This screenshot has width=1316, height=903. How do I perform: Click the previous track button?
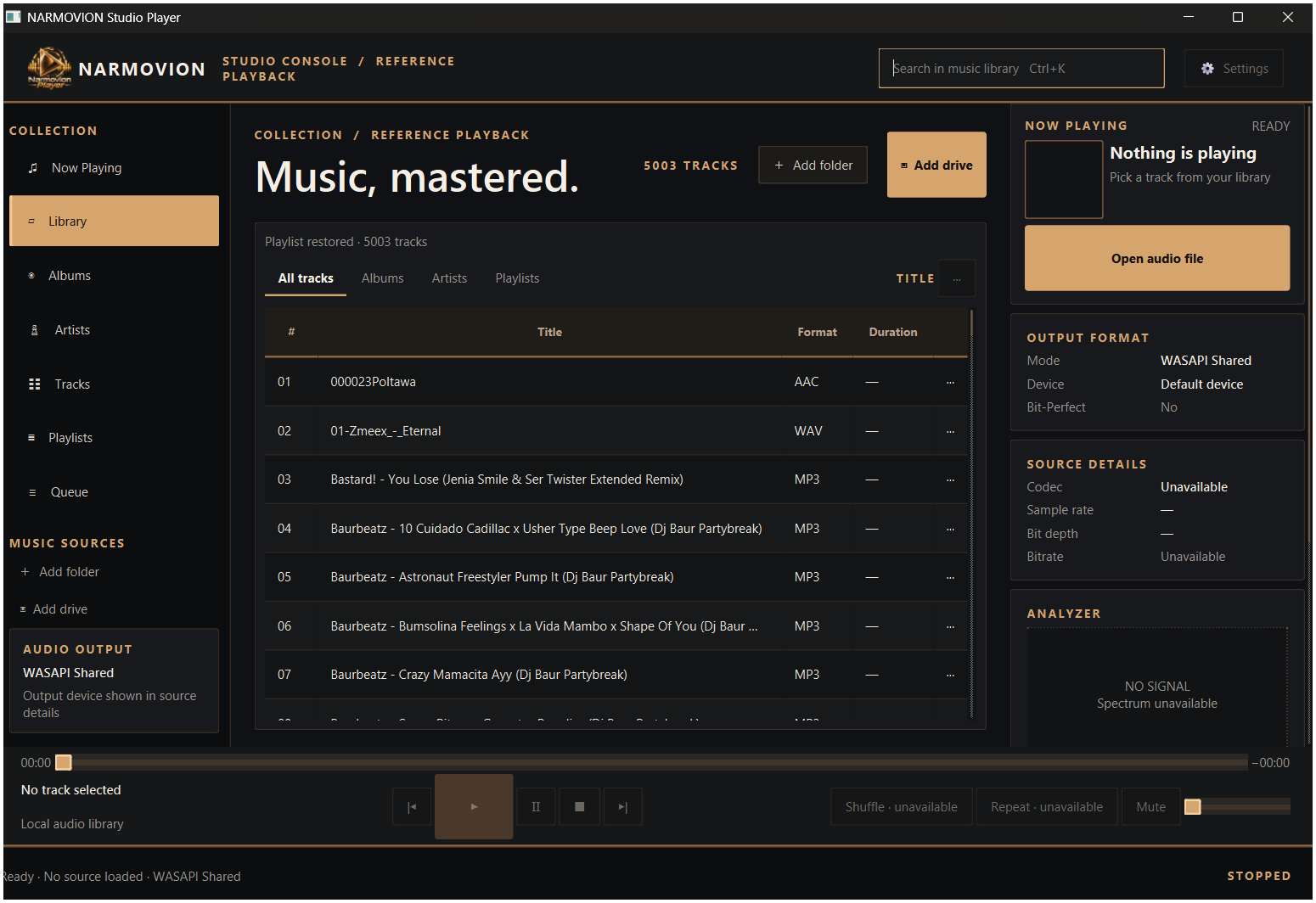412,807
